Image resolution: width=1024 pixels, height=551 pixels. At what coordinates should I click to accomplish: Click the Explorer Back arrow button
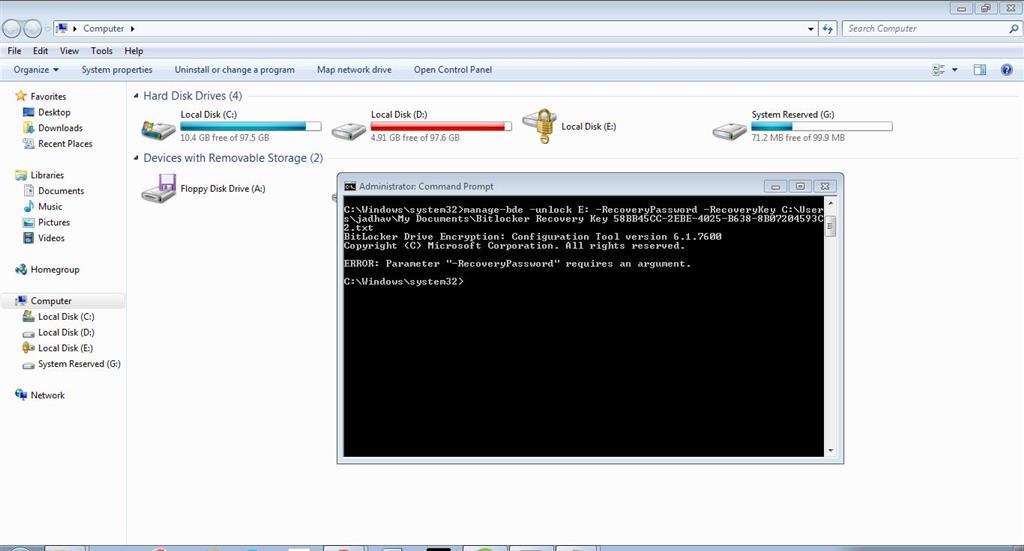coord(12,29)
